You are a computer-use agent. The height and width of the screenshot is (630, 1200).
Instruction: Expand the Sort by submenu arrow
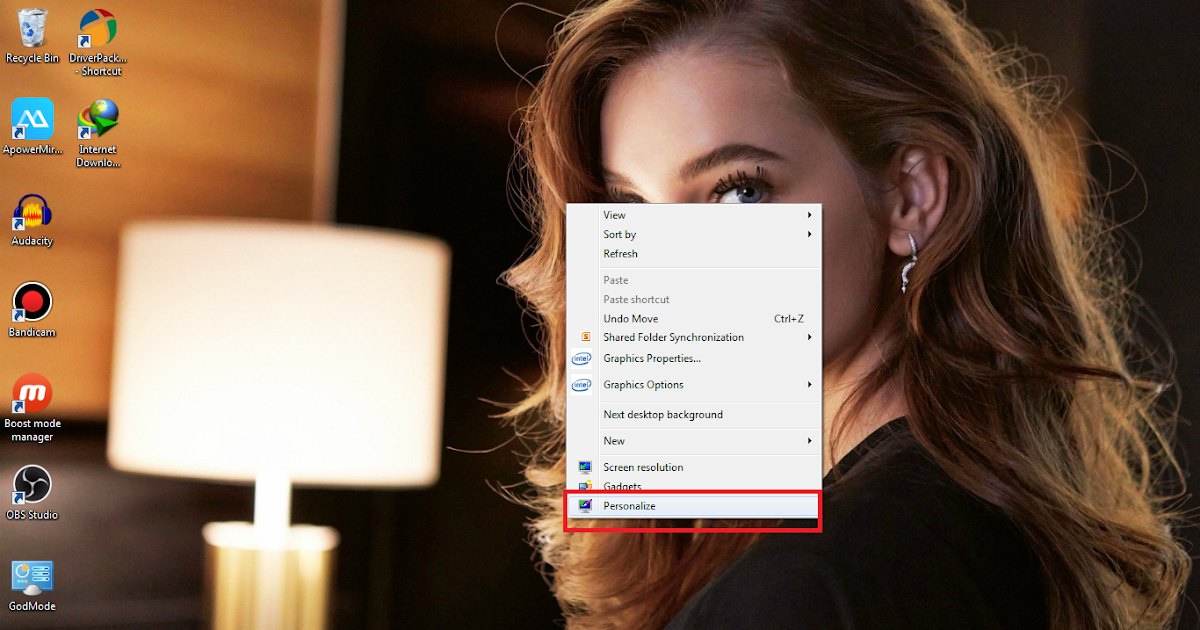click(x=810, y=235)
